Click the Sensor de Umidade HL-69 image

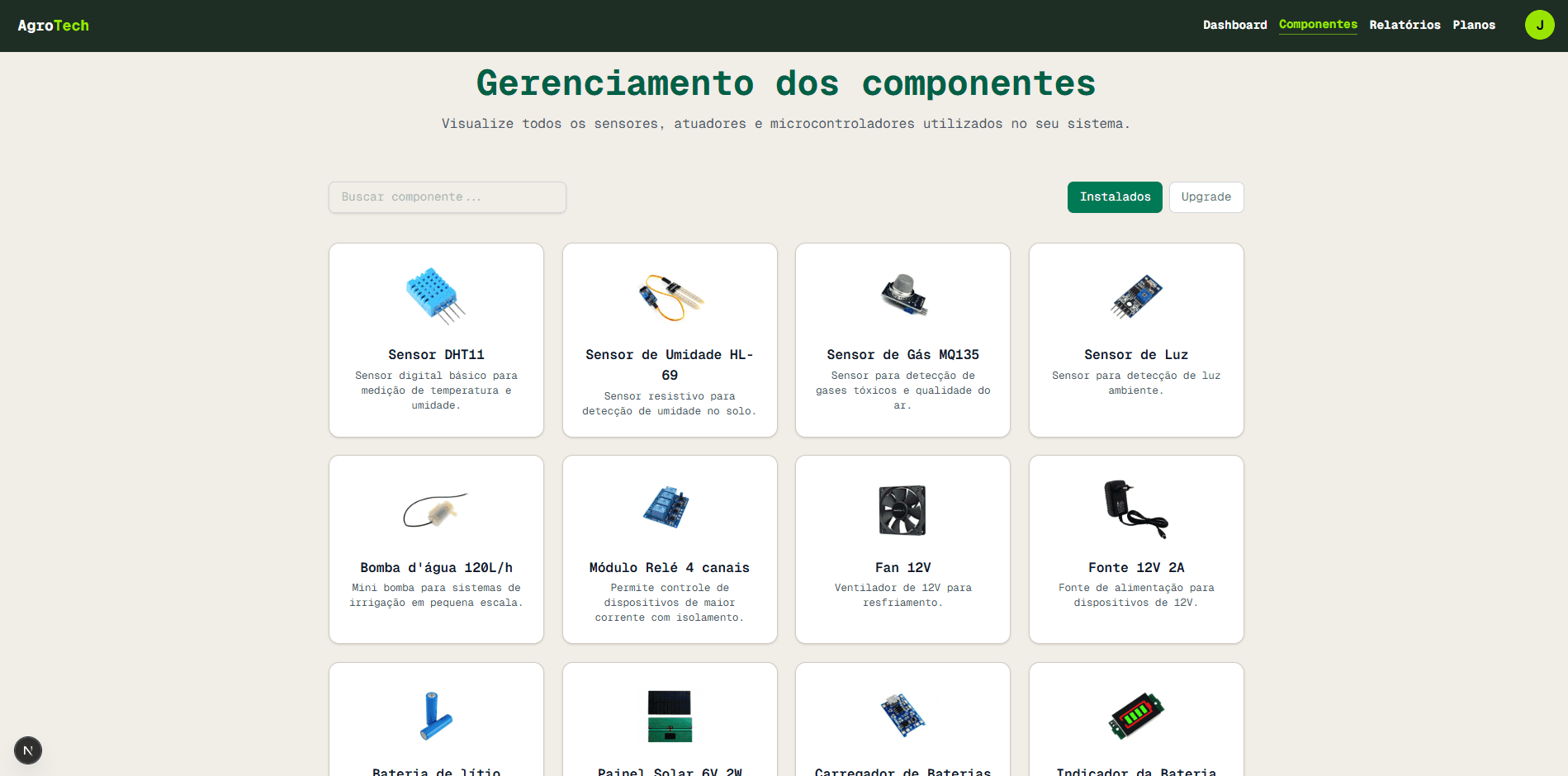669,297
